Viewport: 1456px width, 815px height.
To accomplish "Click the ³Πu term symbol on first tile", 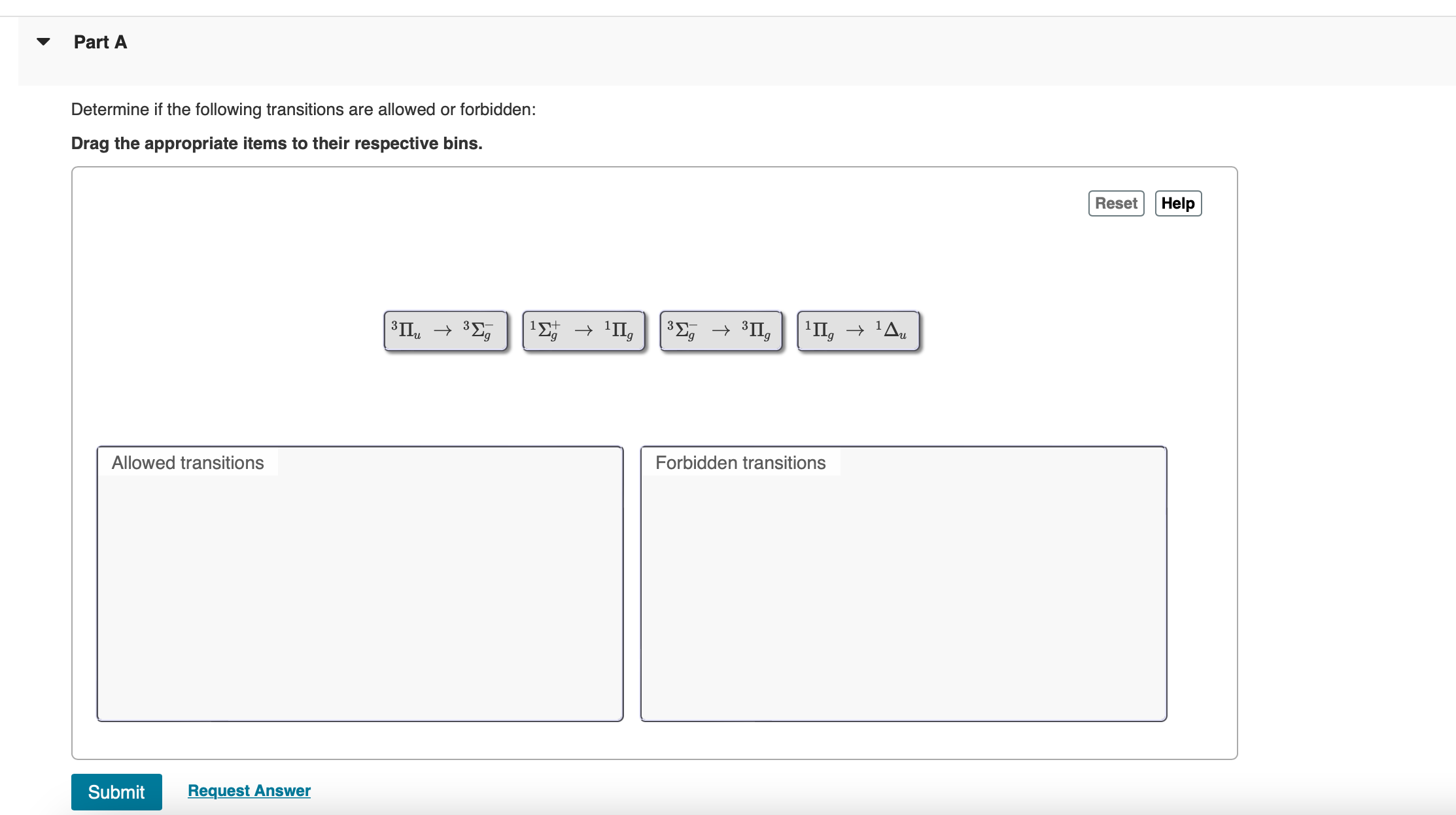I will click(406, 330).
